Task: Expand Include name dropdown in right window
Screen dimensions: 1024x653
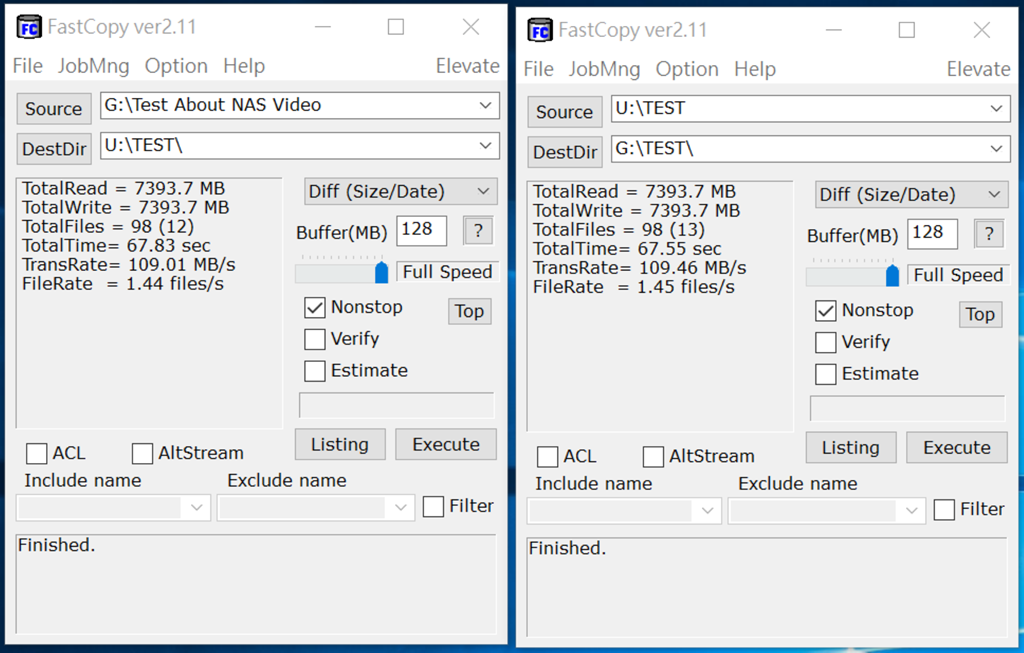Action: [707, 511]
